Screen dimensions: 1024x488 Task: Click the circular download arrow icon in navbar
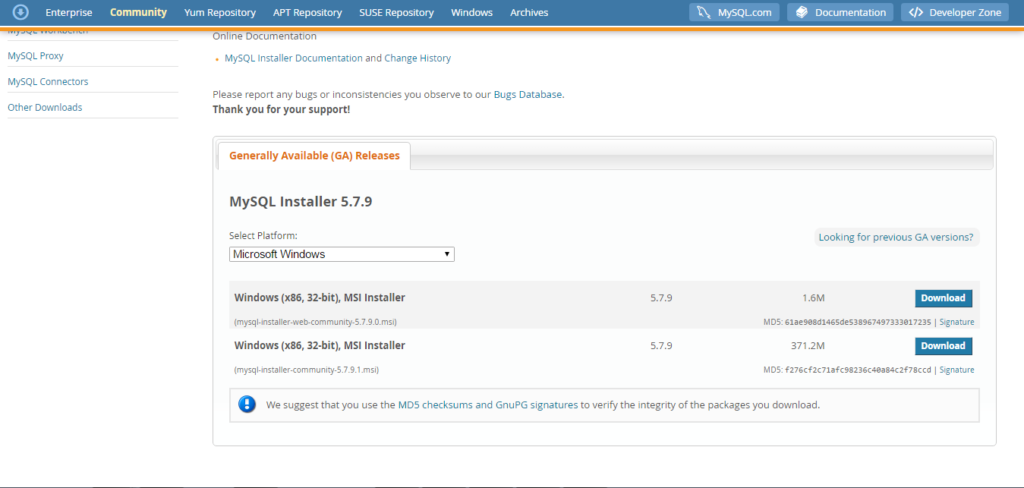pyautogui.click(x=21, y=12)
